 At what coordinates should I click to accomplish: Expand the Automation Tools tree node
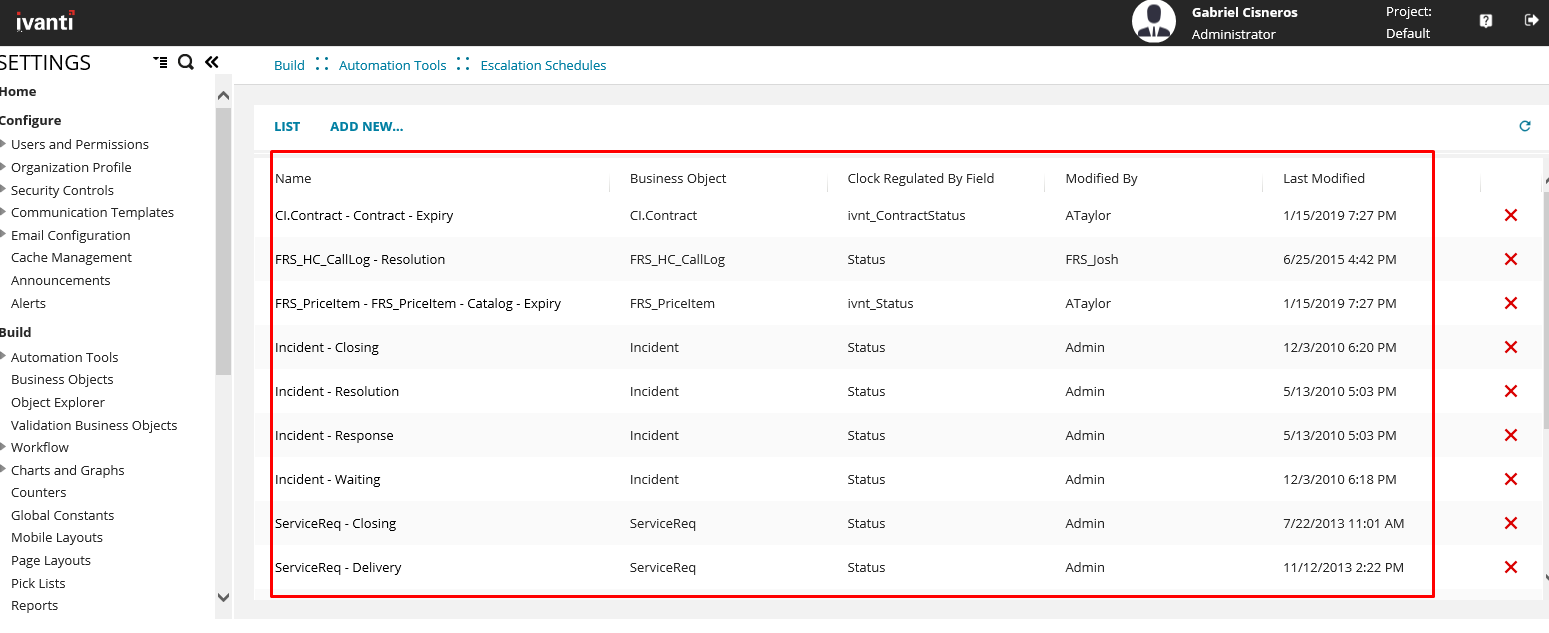pyautogui.click(x=4, y=357)
